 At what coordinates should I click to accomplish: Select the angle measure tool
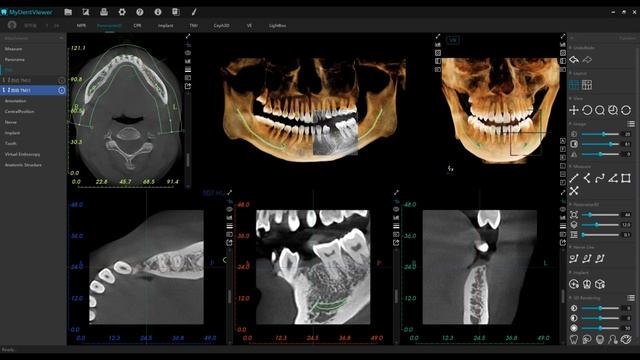click(x=613, y=178)
